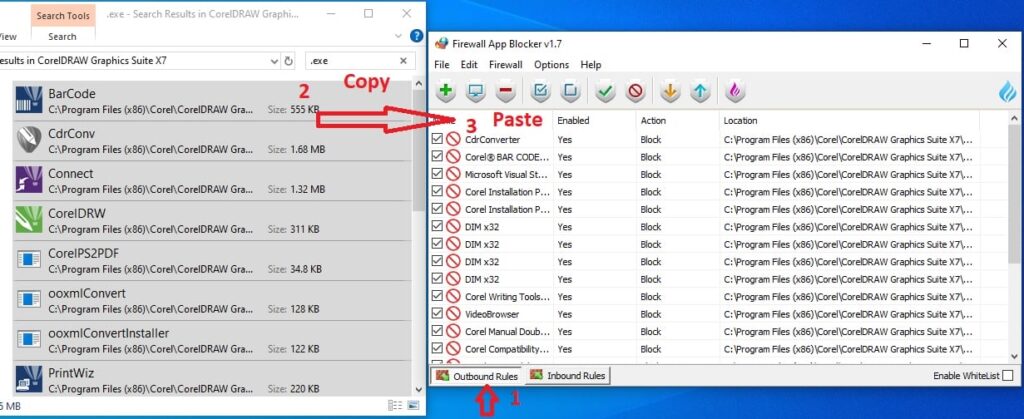
Task: Clear the .exe search with X
Action: coord(403,61)
